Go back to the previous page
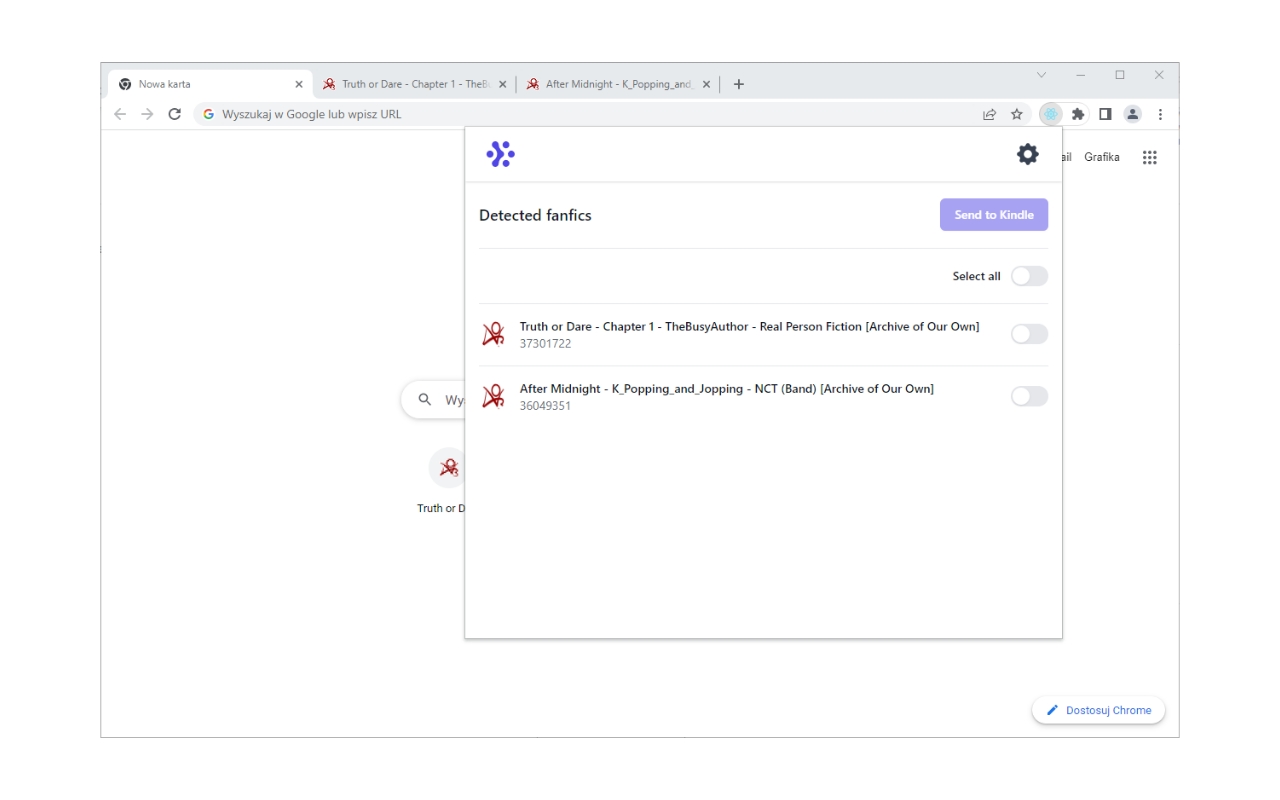Image resolution: width=1280 pixels, height=800 pixels. pyautogui.click(x=120, y=114)
